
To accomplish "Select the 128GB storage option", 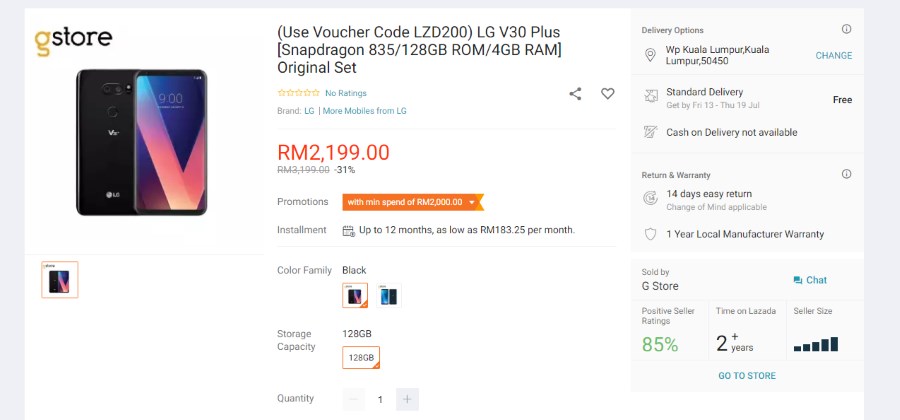I will [361, 357].
